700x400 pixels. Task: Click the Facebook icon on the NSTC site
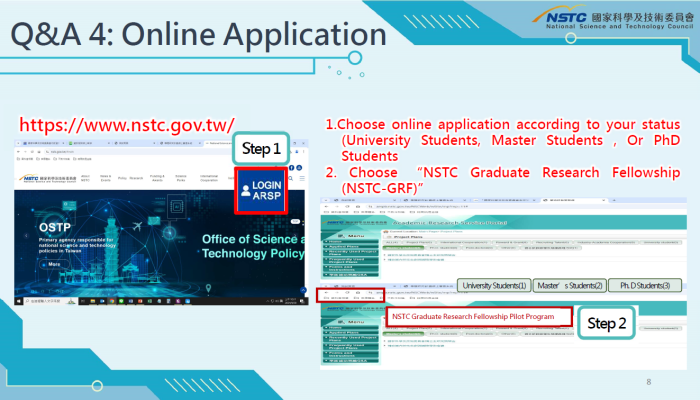(x=292, y=168)
